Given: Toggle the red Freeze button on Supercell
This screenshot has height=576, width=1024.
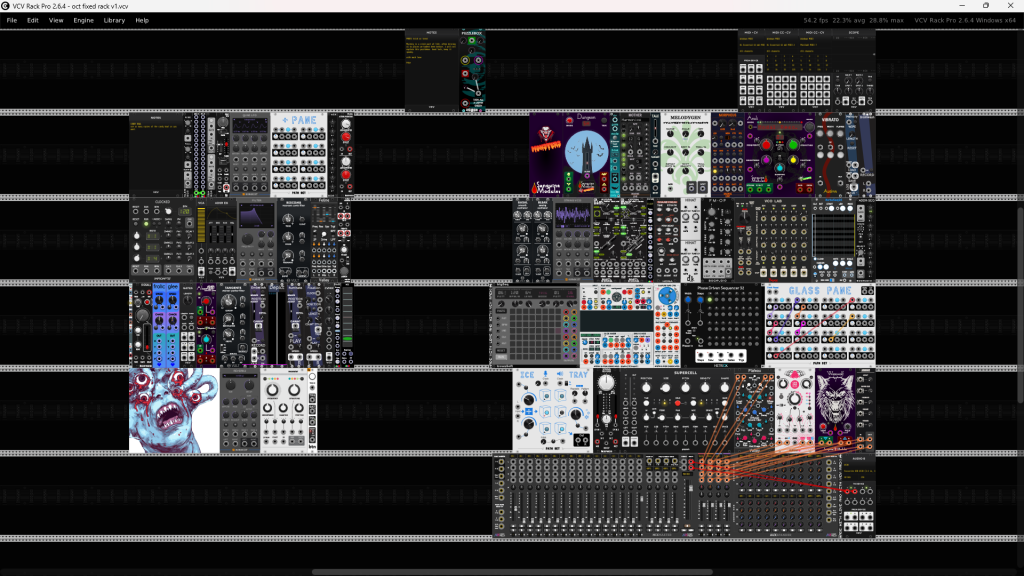Looking at the screenshot, I should tap(677, 404).
